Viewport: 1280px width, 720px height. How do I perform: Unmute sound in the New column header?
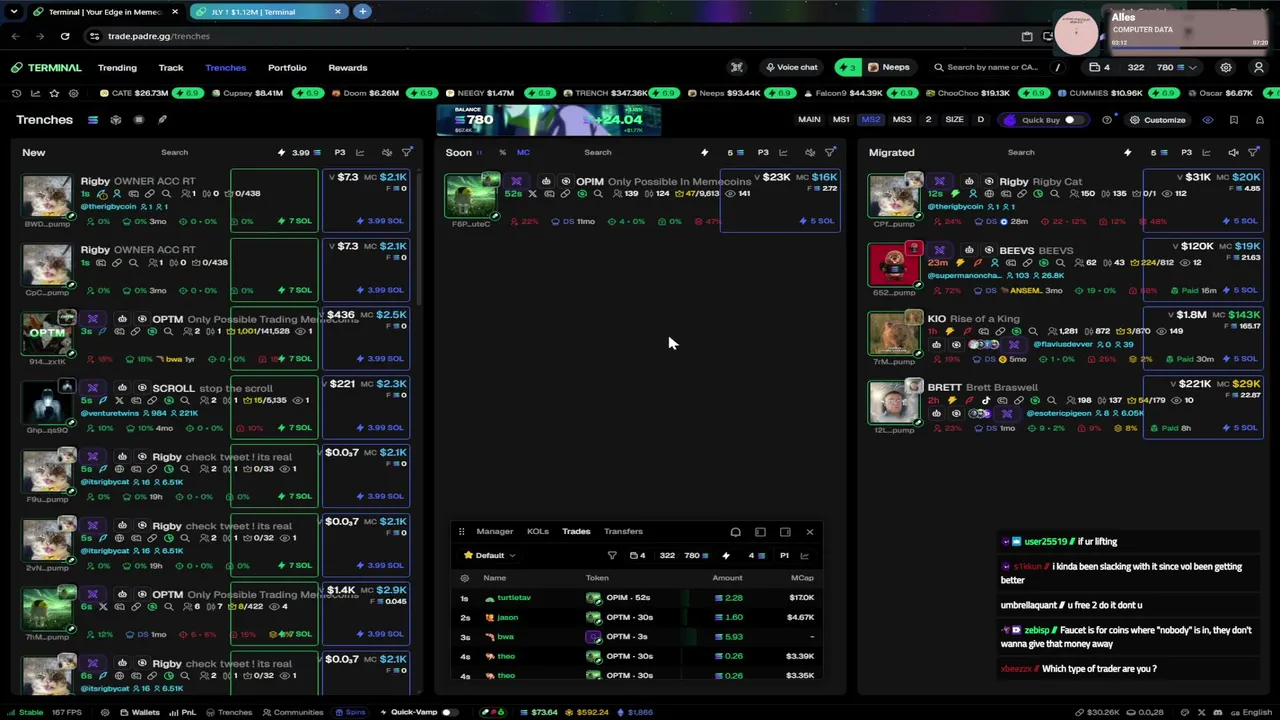(x=387, y=152)
